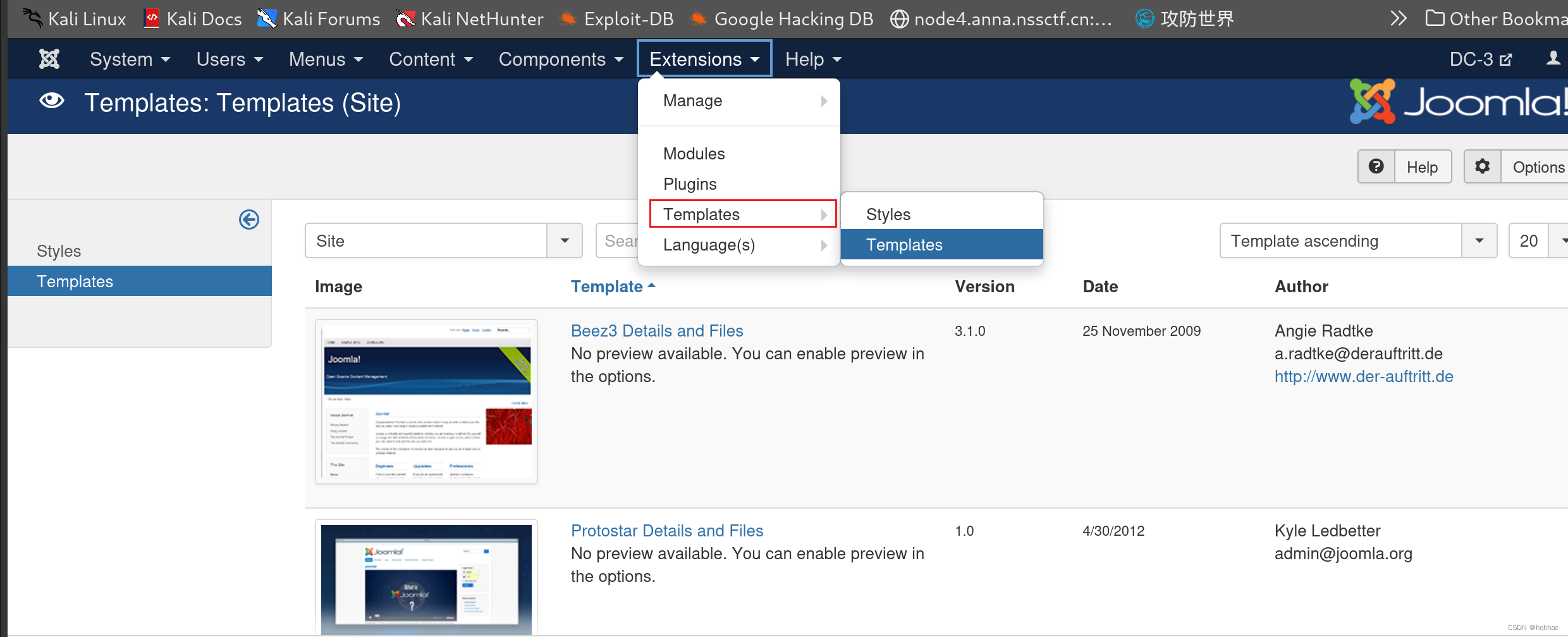1568x637 pixels.
Task: Click the Protostar date 4/30/2012
Action: (x=1113, y=531)
